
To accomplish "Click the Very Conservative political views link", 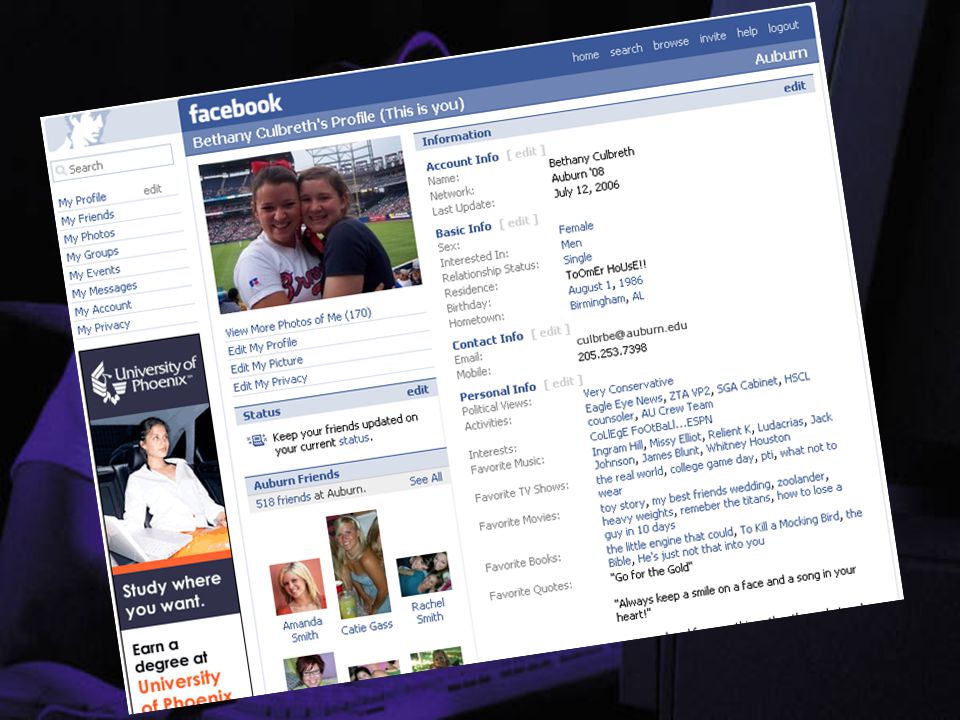I will point(628,387).
